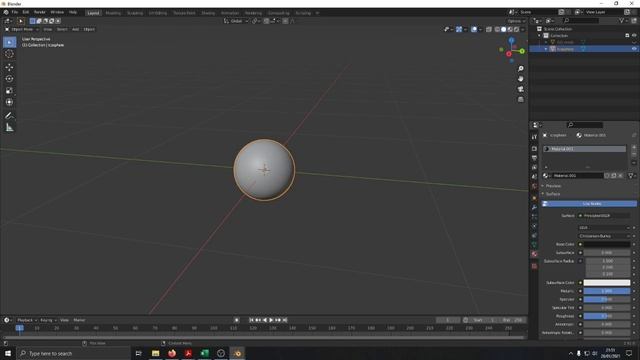
Task: Toggle viewport gizmos visibility
Action: tap(459, 29)
